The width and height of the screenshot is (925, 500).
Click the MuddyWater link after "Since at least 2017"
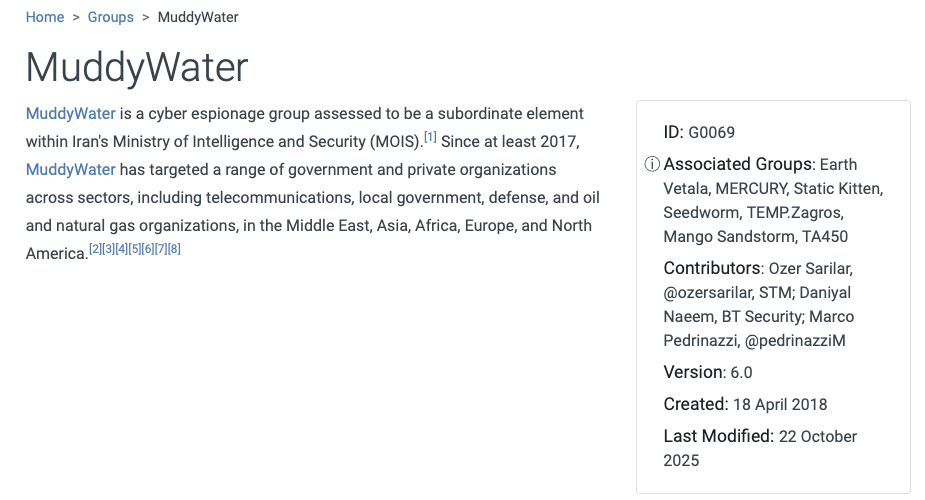(x=70, y=169)
